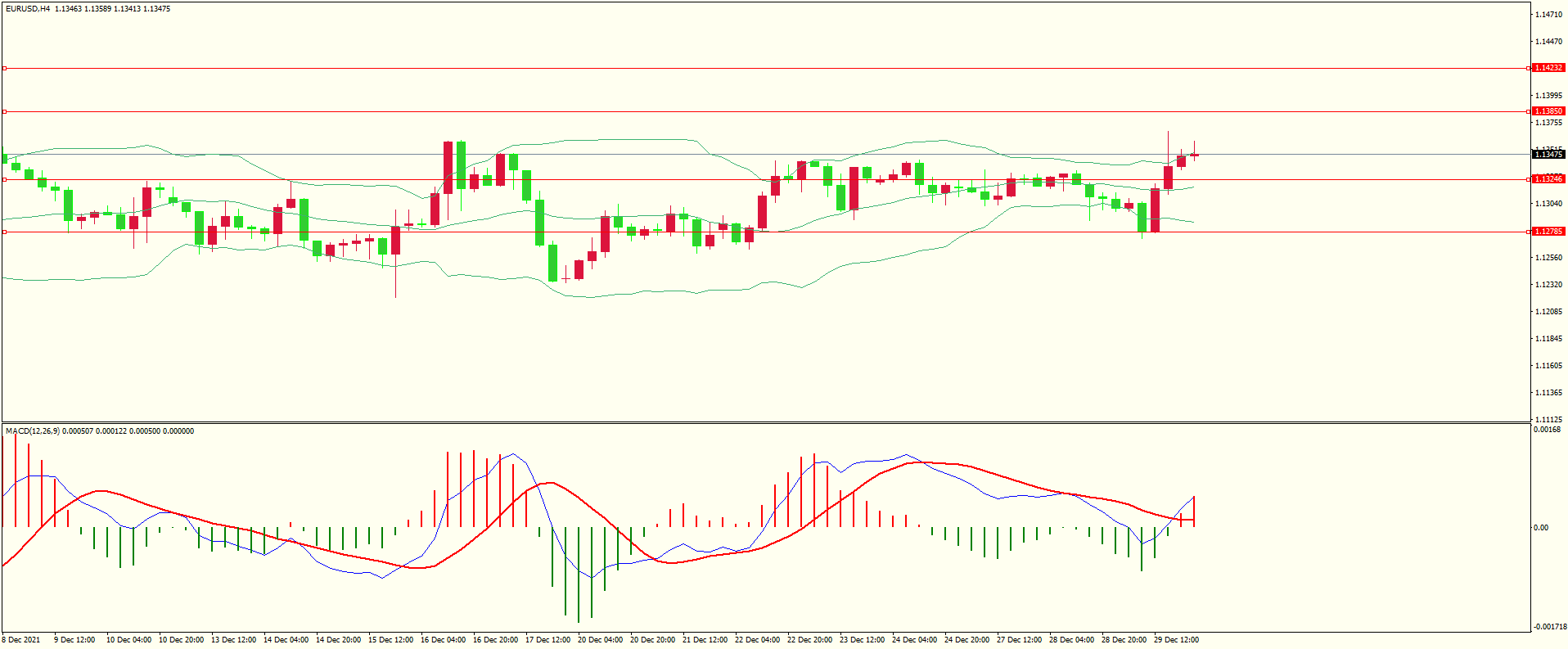Click the 29 Dec 12:00 time label

[x=1176, y=640]
